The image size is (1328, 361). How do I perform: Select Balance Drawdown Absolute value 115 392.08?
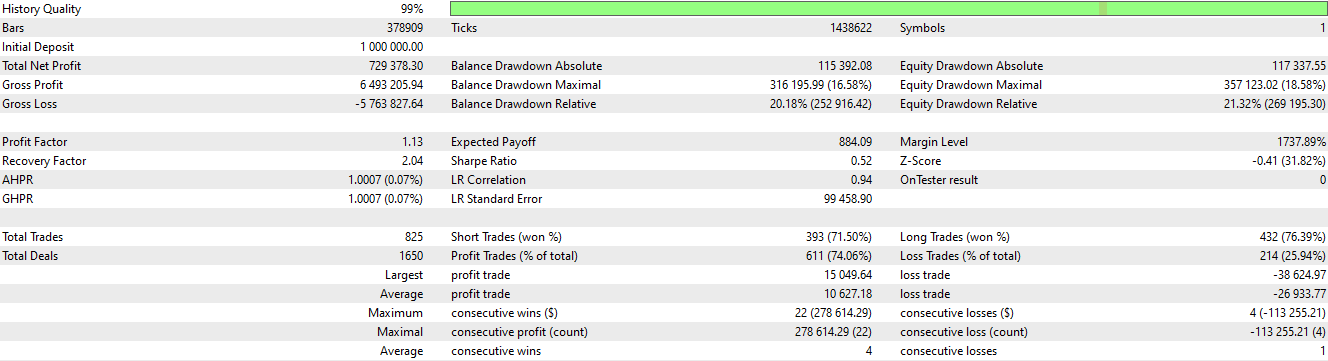pyautogui.click(x=844, y=66)
